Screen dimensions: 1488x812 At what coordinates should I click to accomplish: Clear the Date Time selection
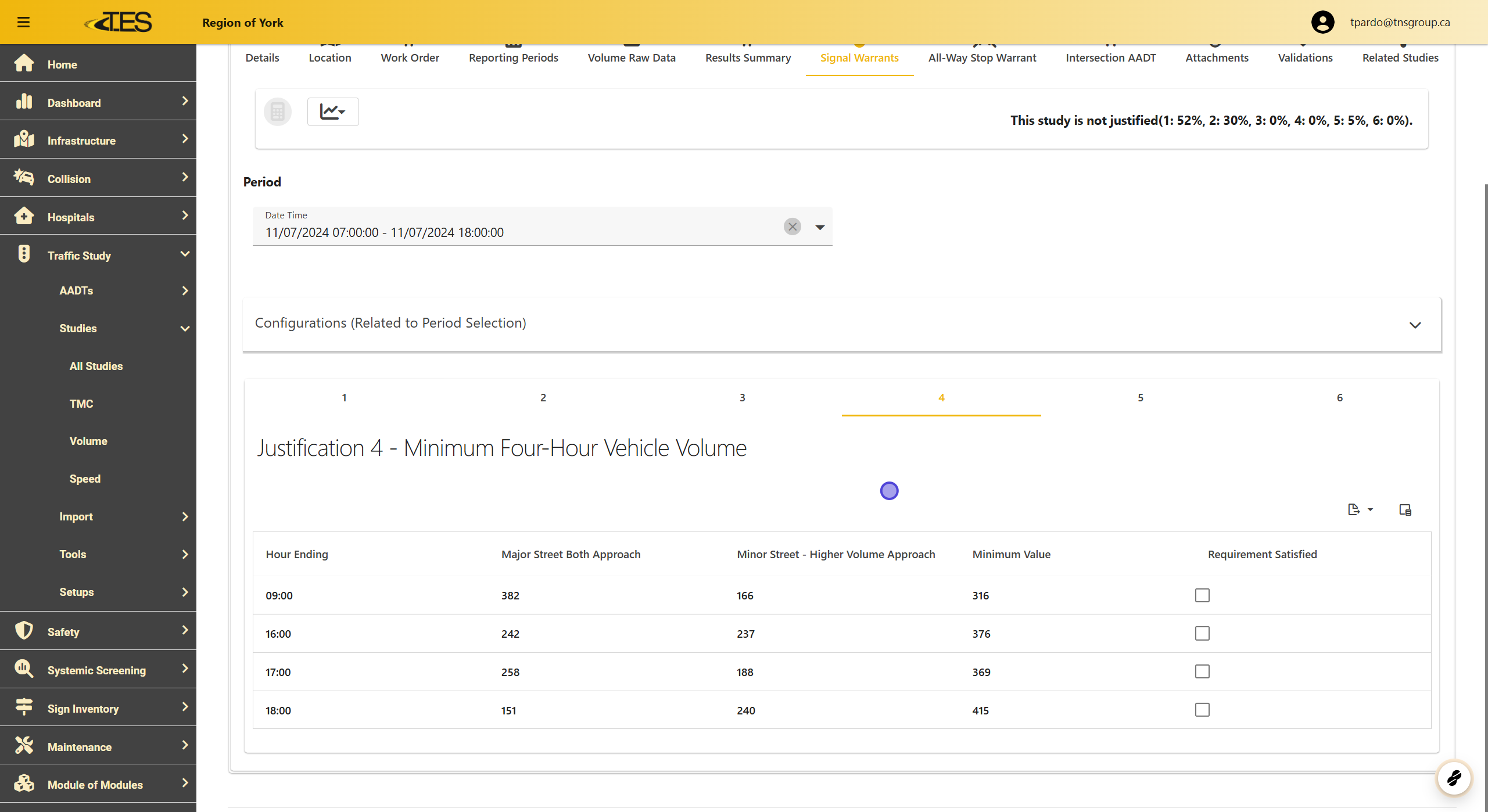coord(792,227)
